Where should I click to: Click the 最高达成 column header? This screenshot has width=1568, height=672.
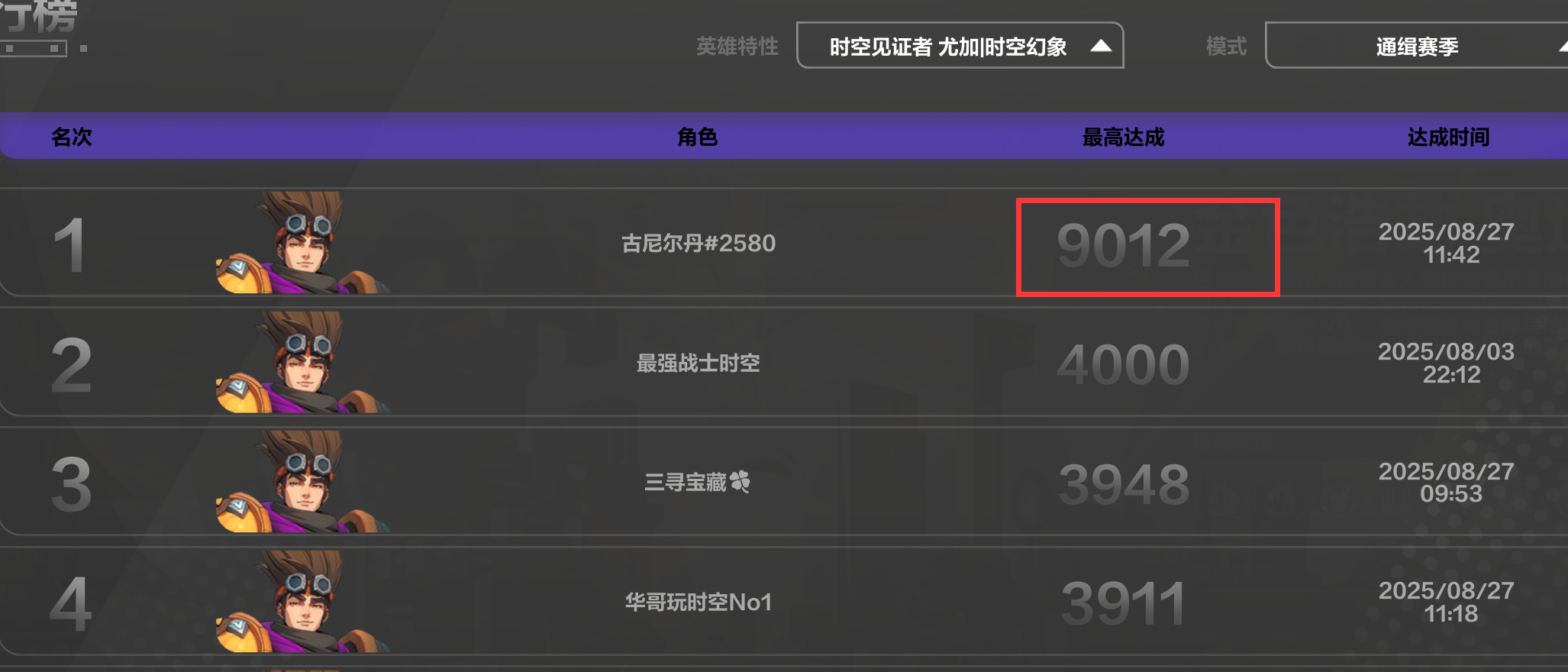1123,137
